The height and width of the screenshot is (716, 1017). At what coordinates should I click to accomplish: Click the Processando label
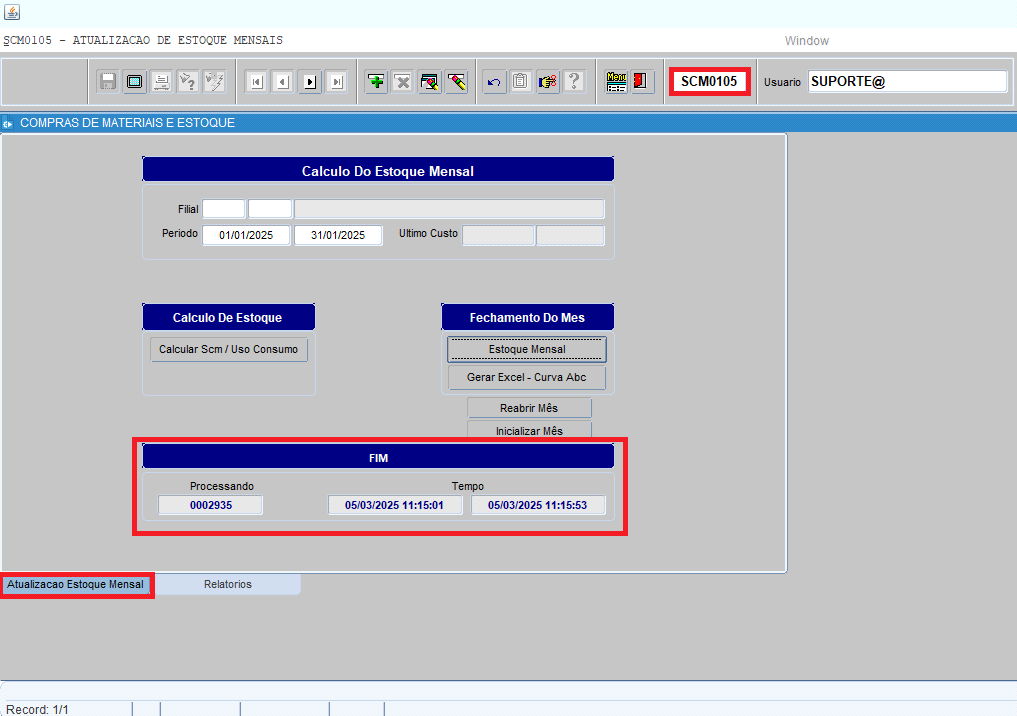click(x=222, y=486)
